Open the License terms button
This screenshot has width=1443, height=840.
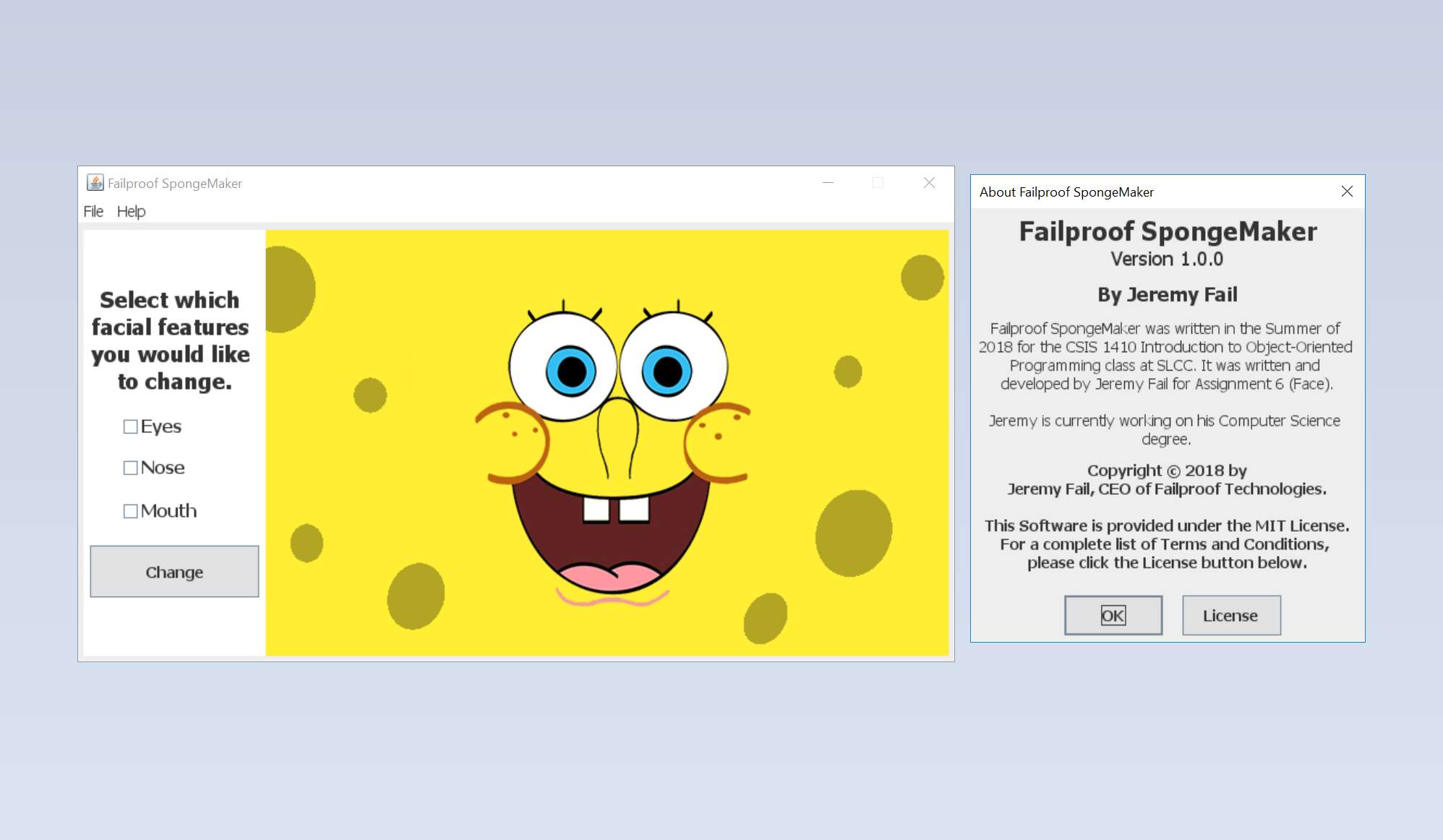pos(1231,615)
